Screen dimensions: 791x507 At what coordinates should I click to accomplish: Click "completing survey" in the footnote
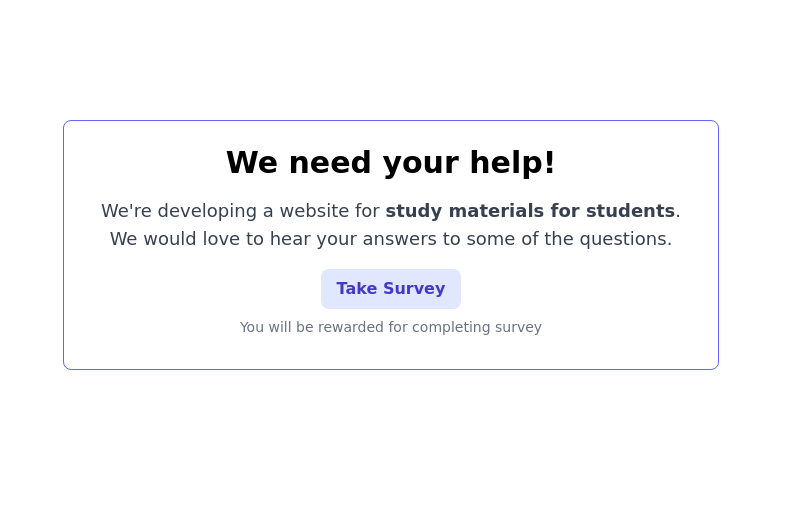476,327
